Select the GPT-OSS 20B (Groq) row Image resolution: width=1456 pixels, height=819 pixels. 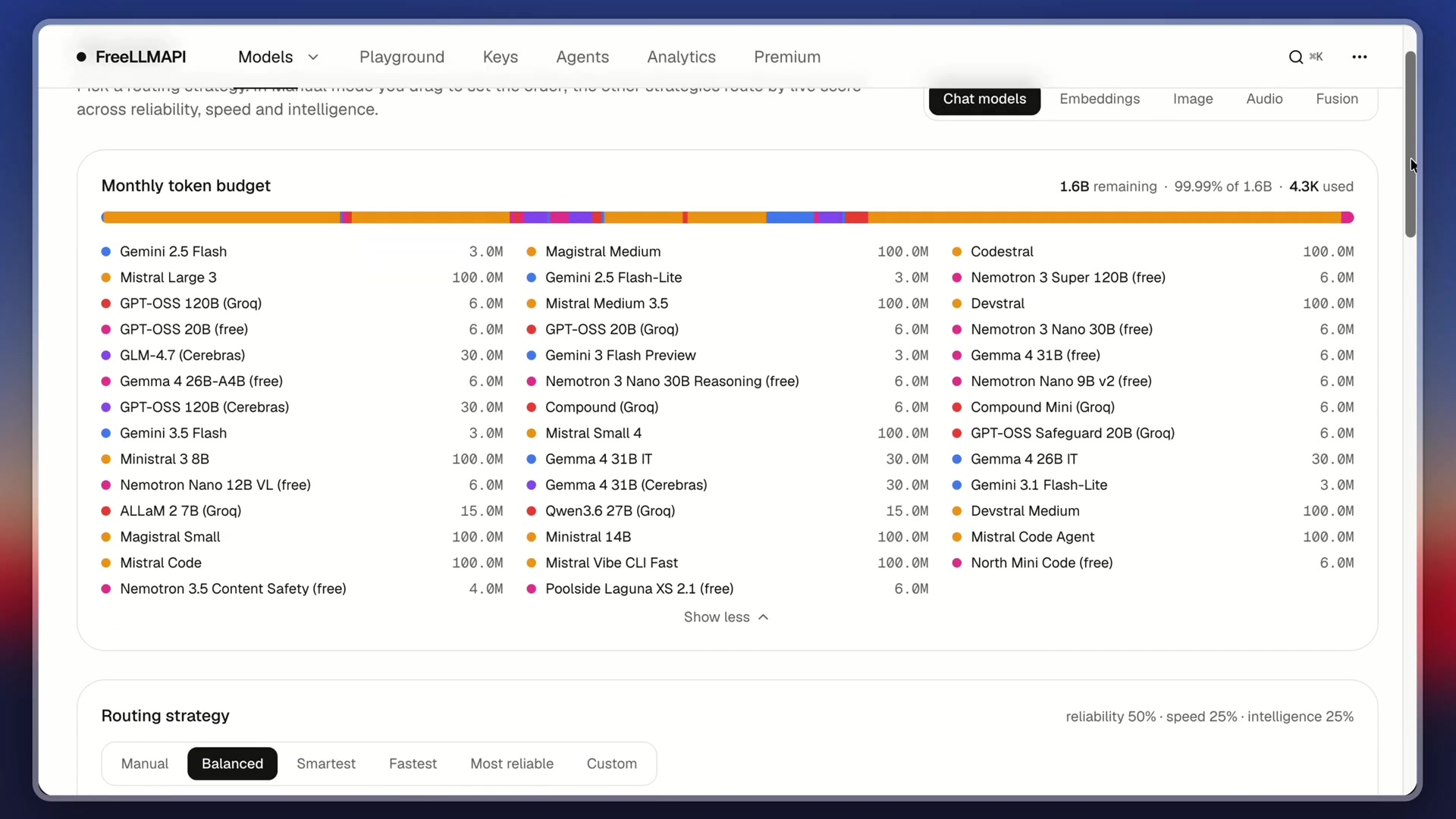pos(727,329)
